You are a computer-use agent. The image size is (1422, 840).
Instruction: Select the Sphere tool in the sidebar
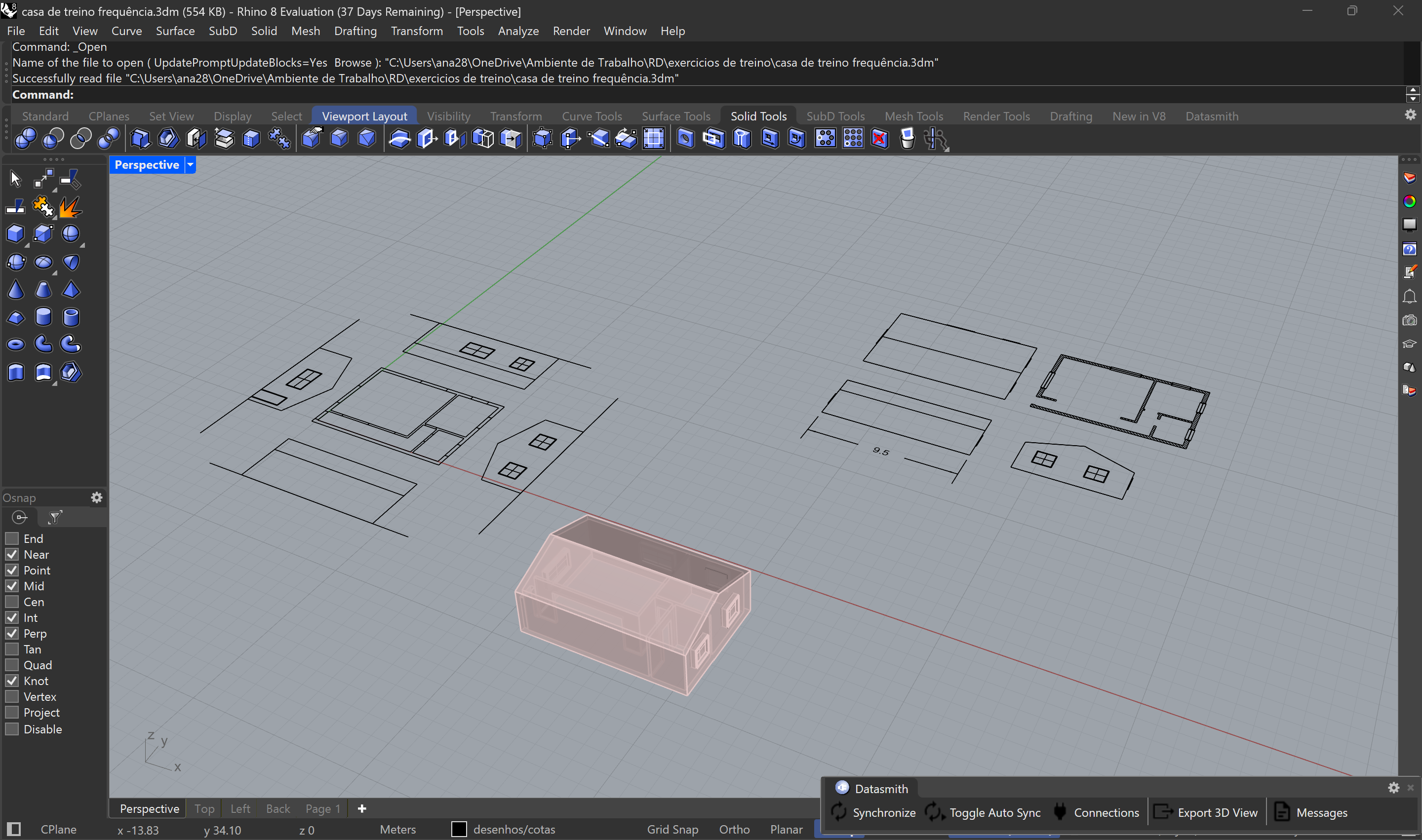[71, 234]
